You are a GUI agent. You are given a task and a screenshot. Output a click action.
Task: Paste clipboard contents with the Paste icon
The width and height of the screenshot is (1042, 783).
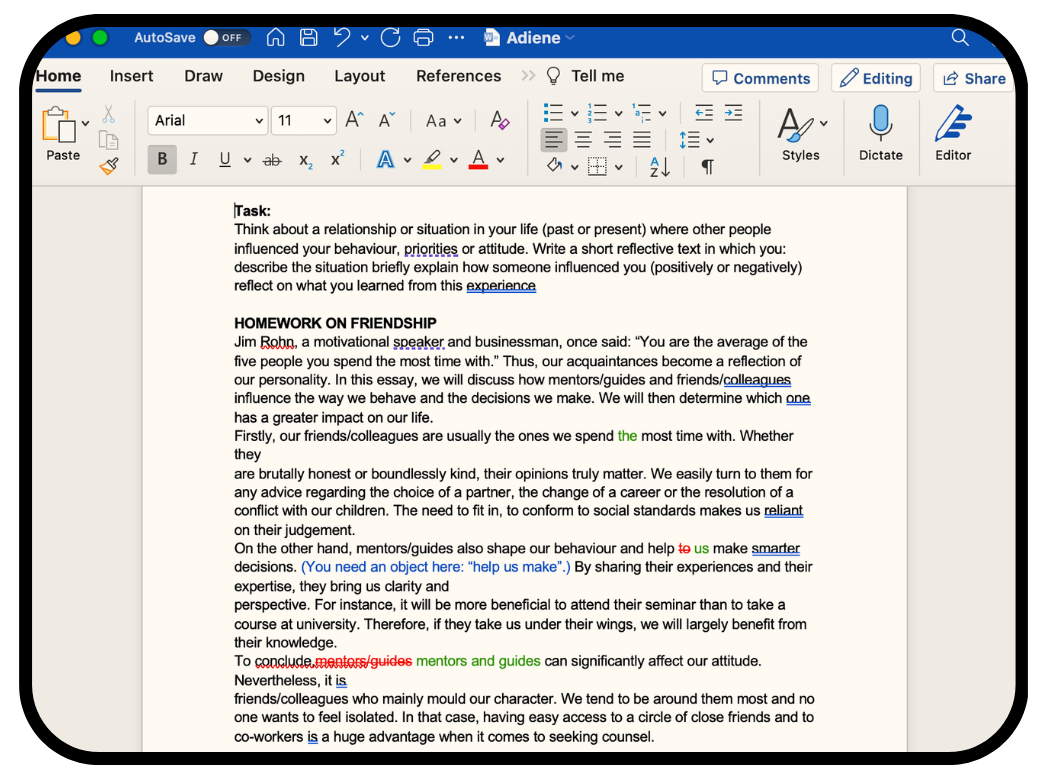[58, 125]
